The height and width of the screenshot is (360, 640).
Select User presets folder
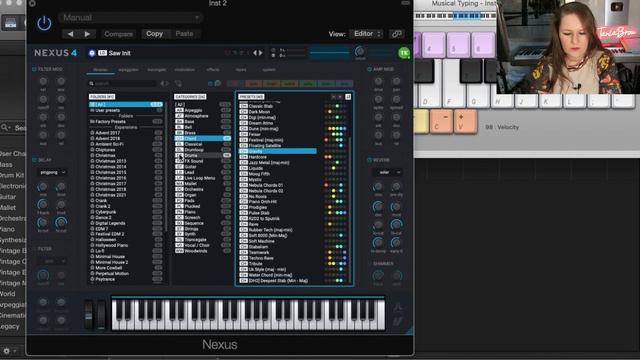126,110
